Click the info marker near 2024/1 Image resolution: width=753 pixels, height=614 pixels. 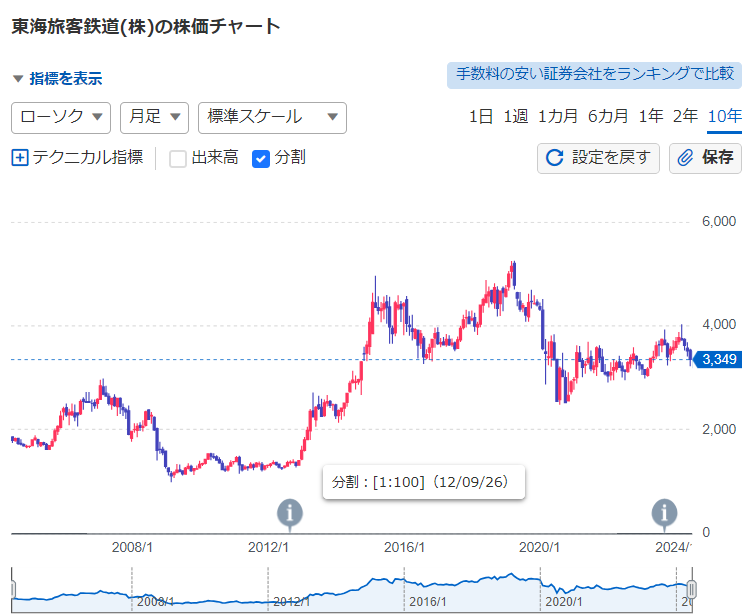(x=664, y=513)
